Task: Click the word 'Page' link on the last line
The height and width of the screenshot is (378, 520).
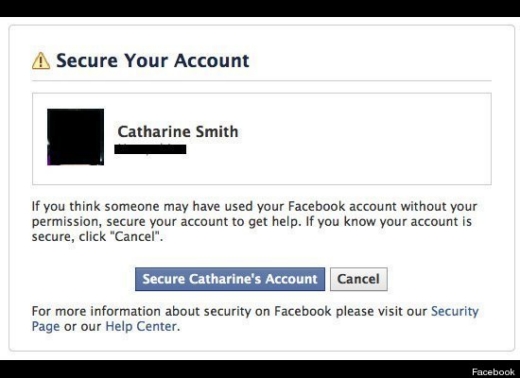Action: click(46, 327)
